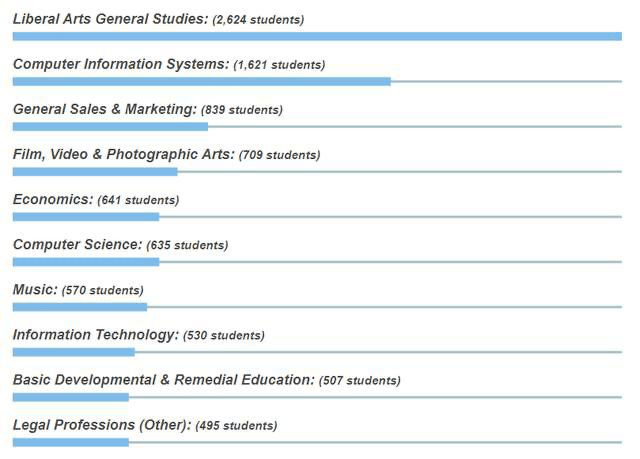Select the Music blue bar
The width and height of the screenshot is (640, 459).
(80, 307)
